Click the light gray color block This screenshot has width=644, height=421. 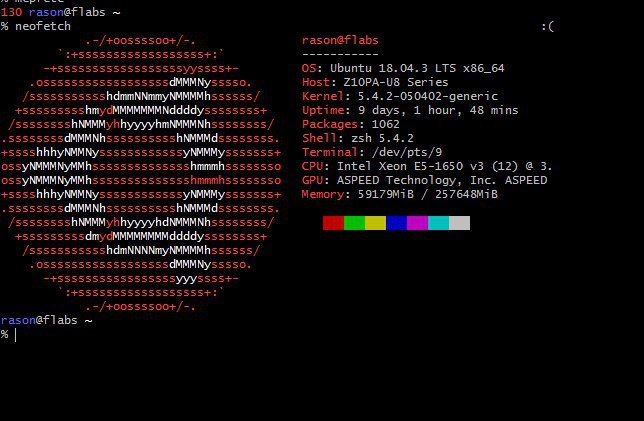(459, 223)
